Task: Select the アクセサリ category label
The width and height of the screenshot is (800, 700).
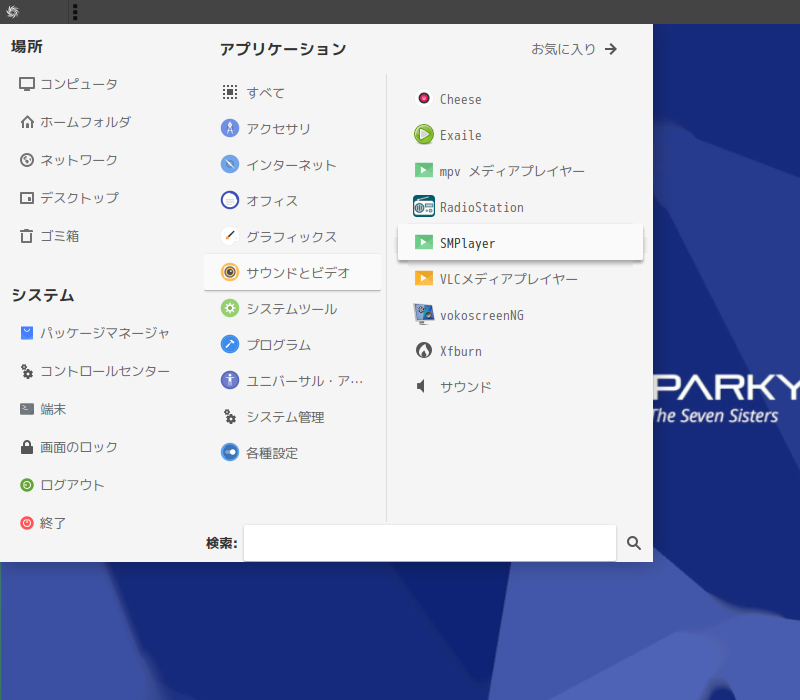Action: pos(279,129)
